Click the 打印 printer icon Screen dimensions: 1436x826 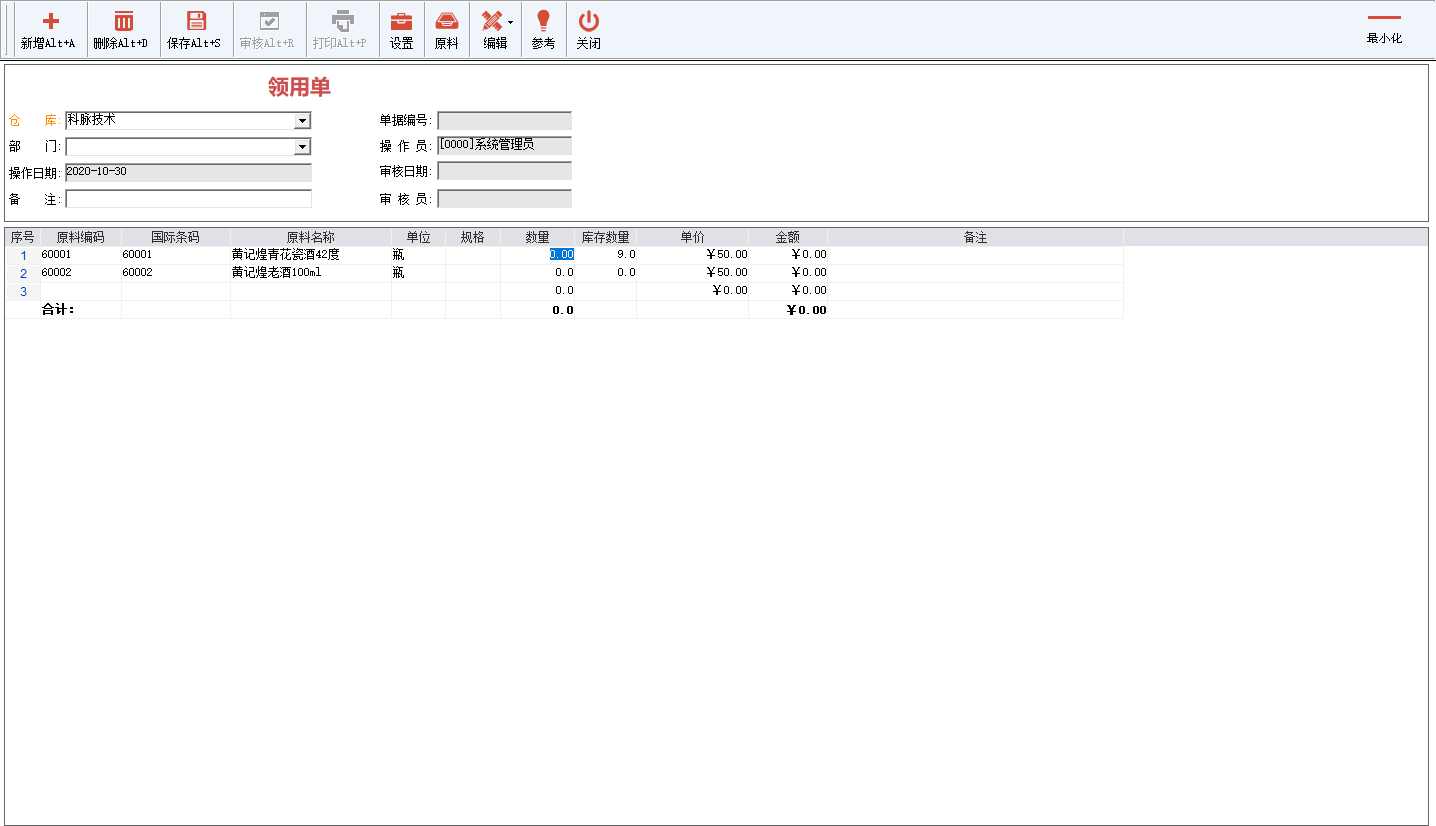coord(343,21)
